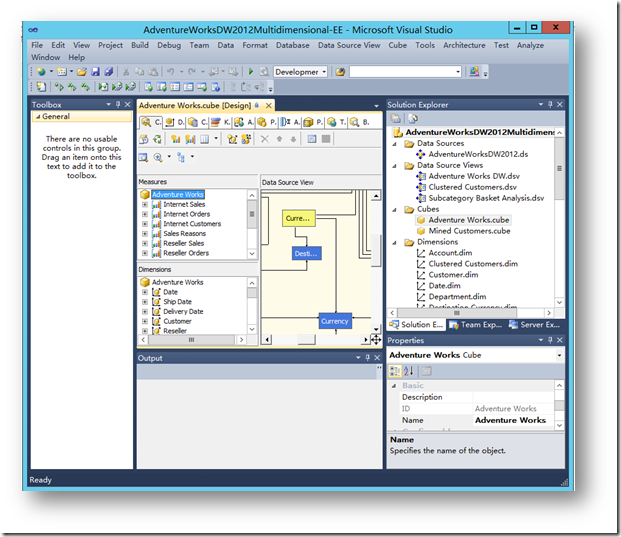Select Mined Customers.cube in Solution Explorer
This screenshot has width=621, height=537.
(469, 231)
